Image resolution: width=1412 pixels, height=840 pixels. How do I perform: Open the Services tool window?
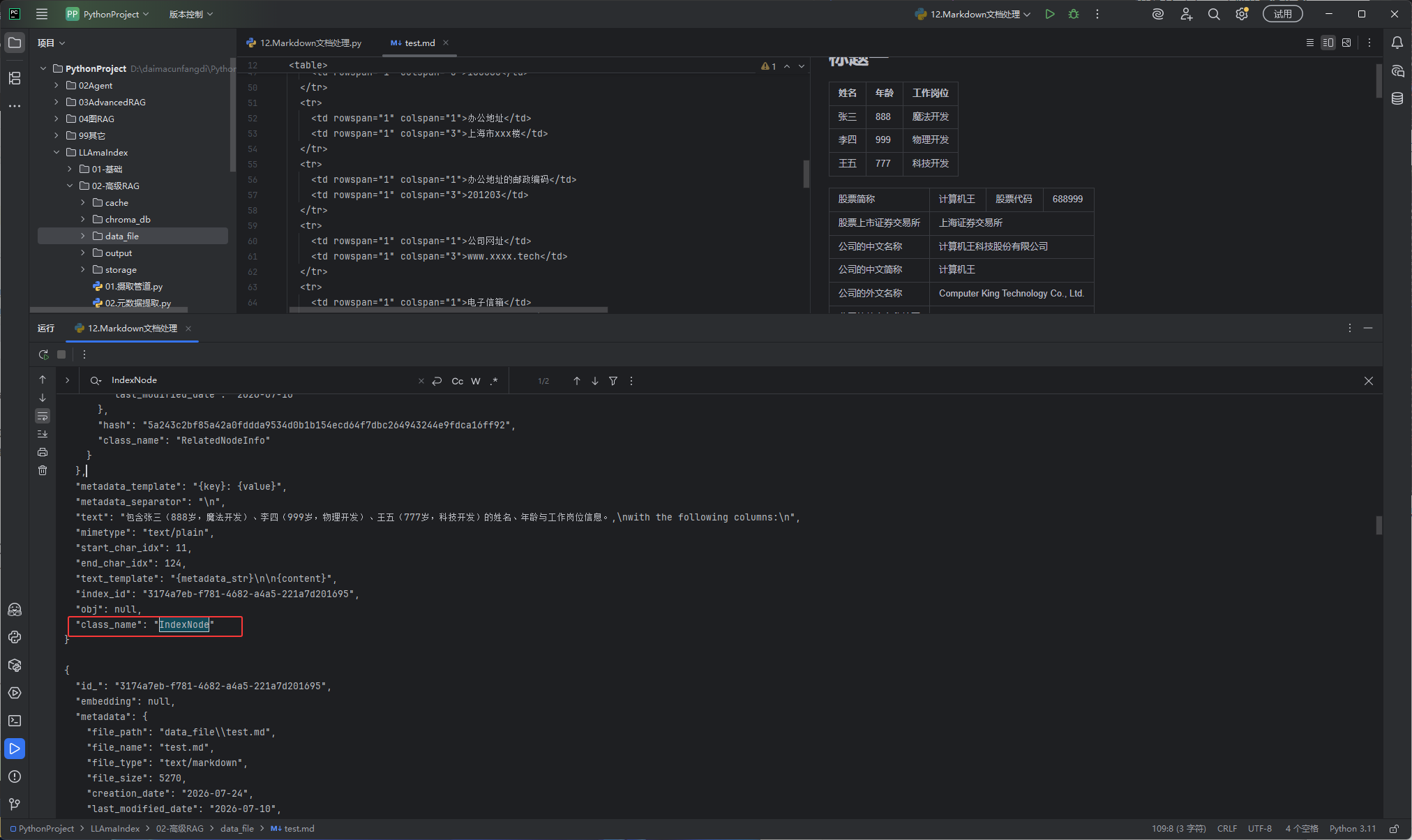coord(15,693)
